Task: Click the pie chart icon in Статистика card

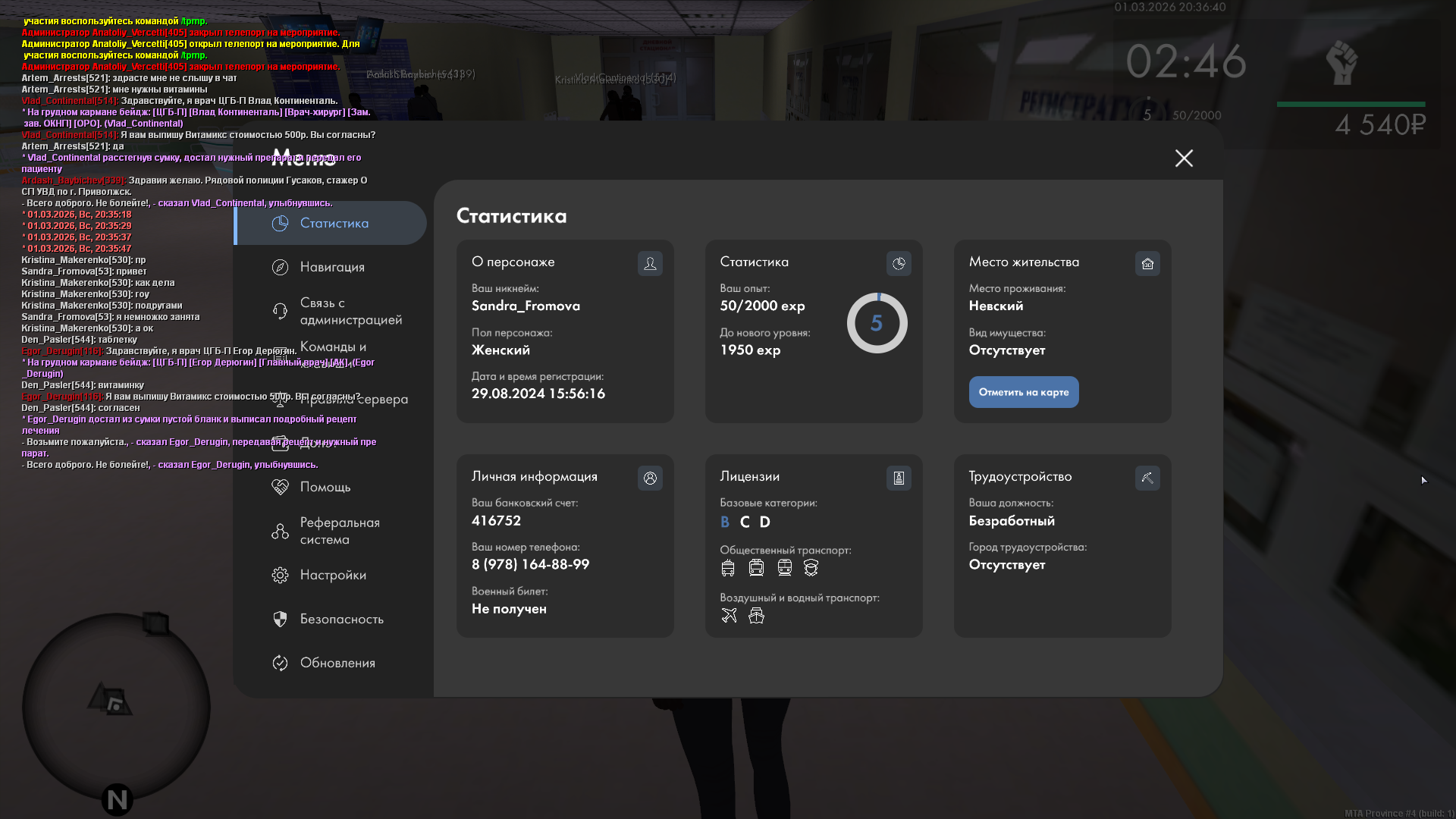Action: [x=899, y=263]
